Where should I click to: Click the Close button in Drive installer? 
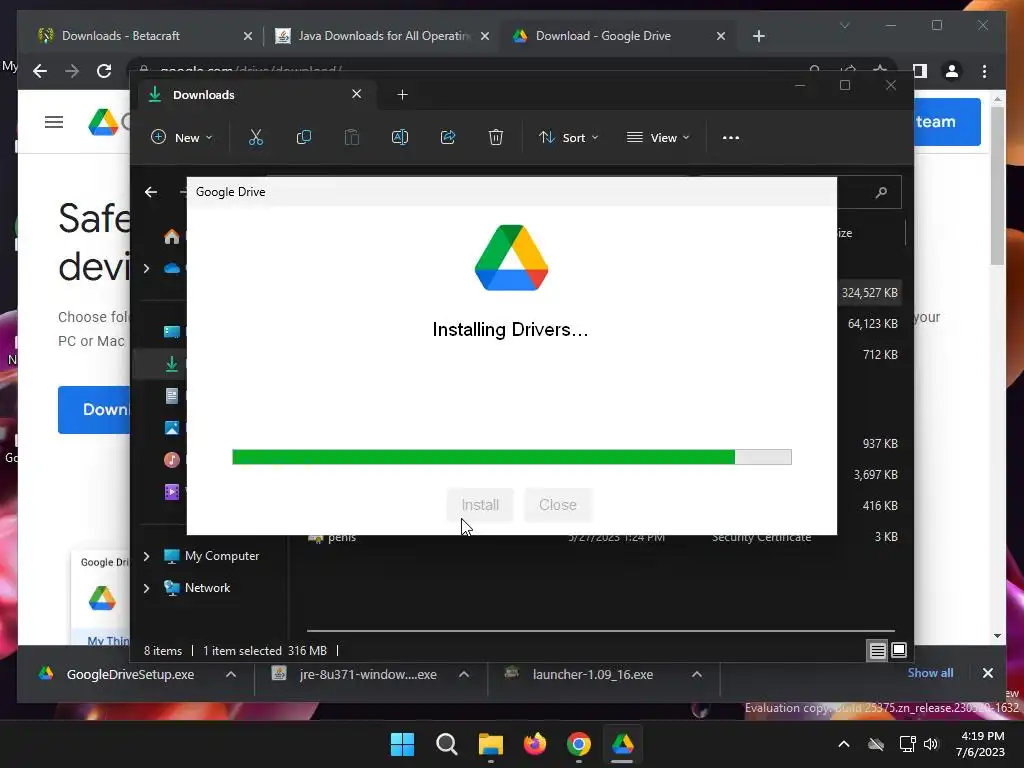coord(558,505)
